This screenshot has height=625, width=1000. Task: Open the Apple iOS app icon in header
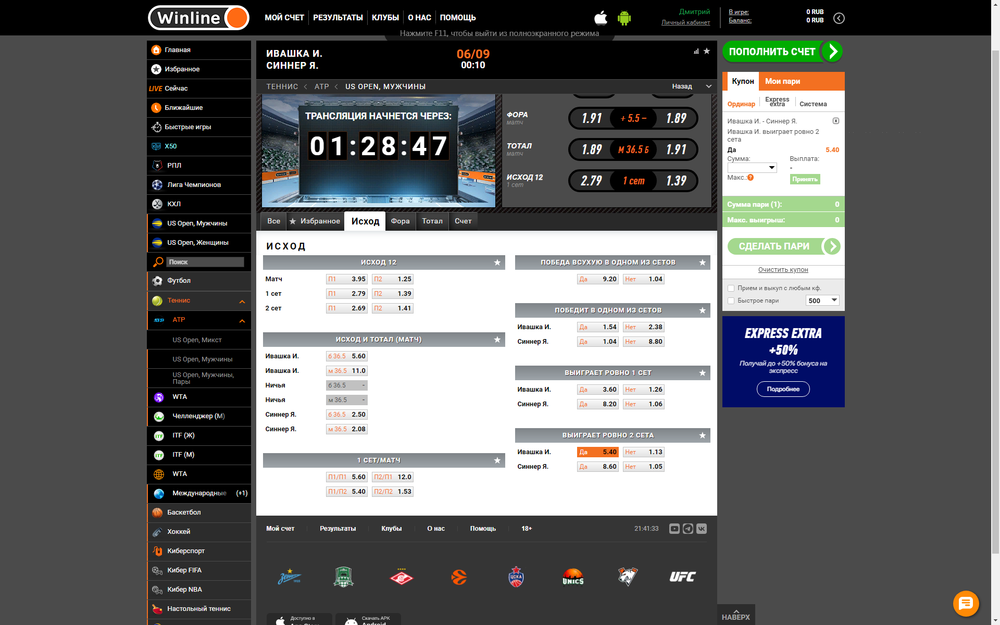(601, 18)
